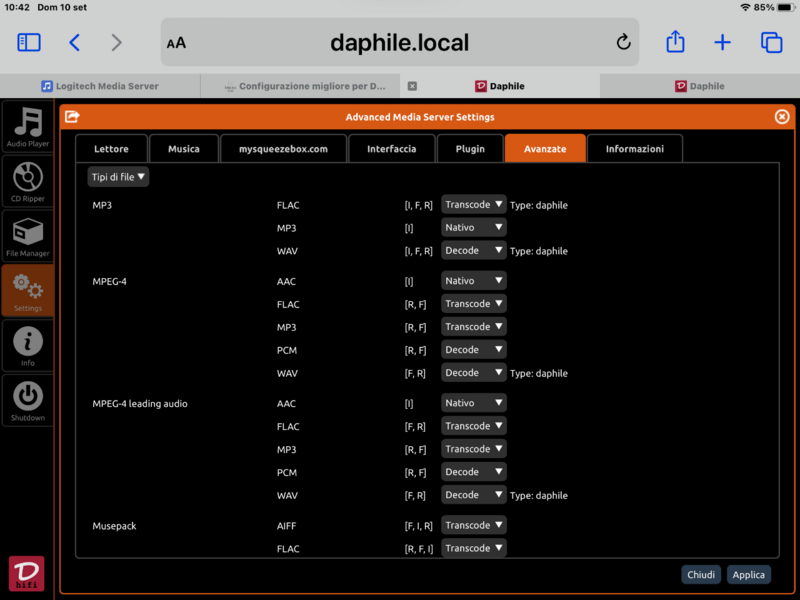Switch to the Informazioni tab

pyautogui.click(x=634, y=149)
